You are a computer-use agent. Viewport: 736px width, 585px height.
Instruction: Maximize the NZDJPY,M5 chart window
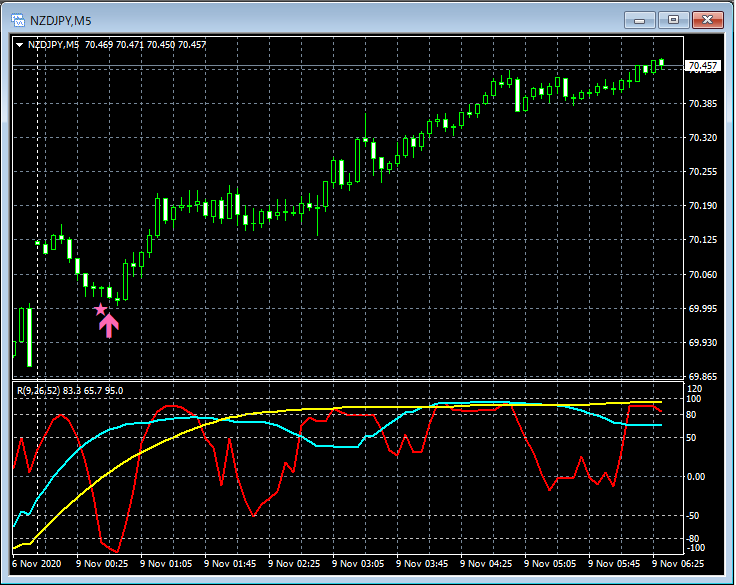(x=673, y=19)
